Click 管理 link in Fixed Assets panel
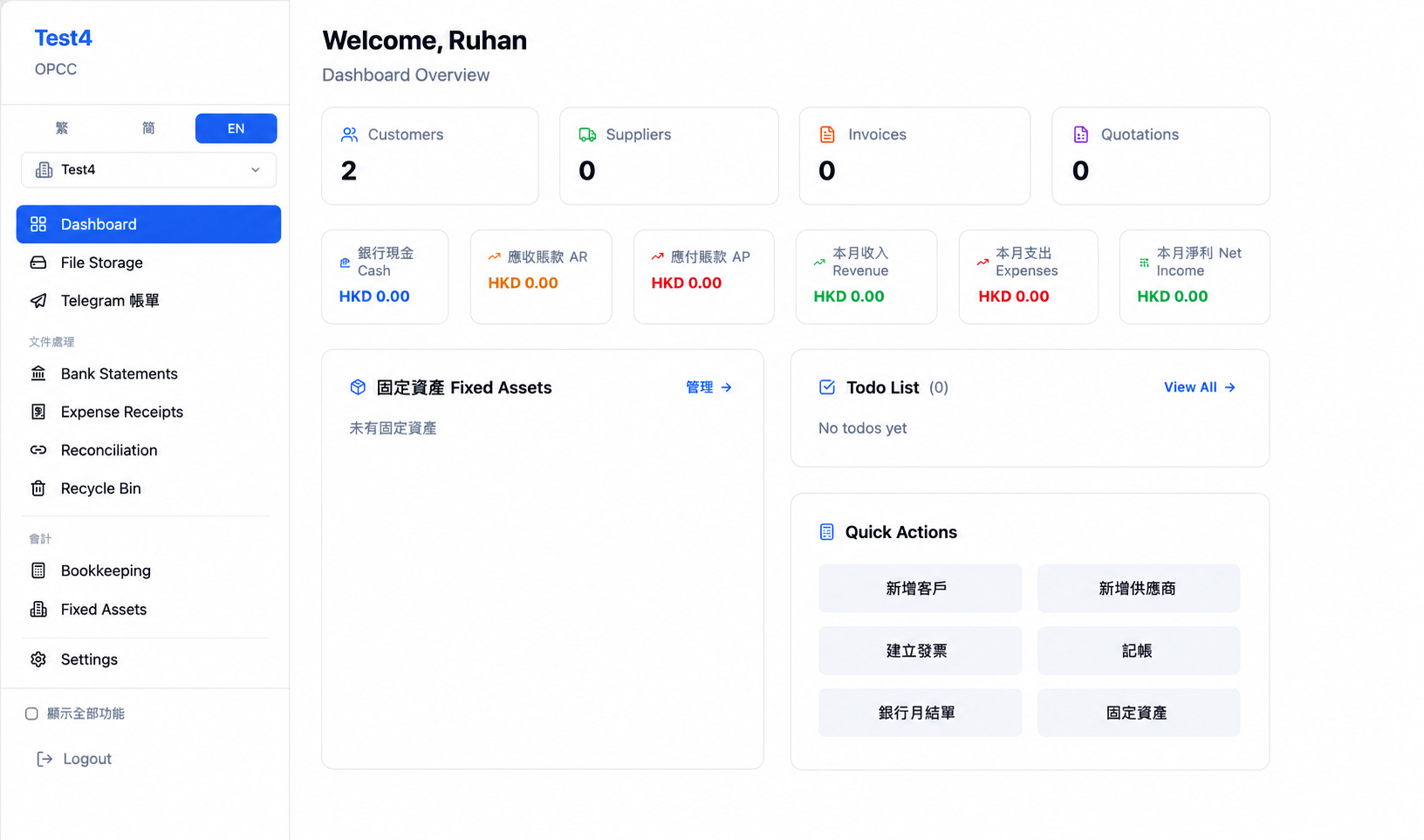This screenshot has width=1424, height=840. 709,387
